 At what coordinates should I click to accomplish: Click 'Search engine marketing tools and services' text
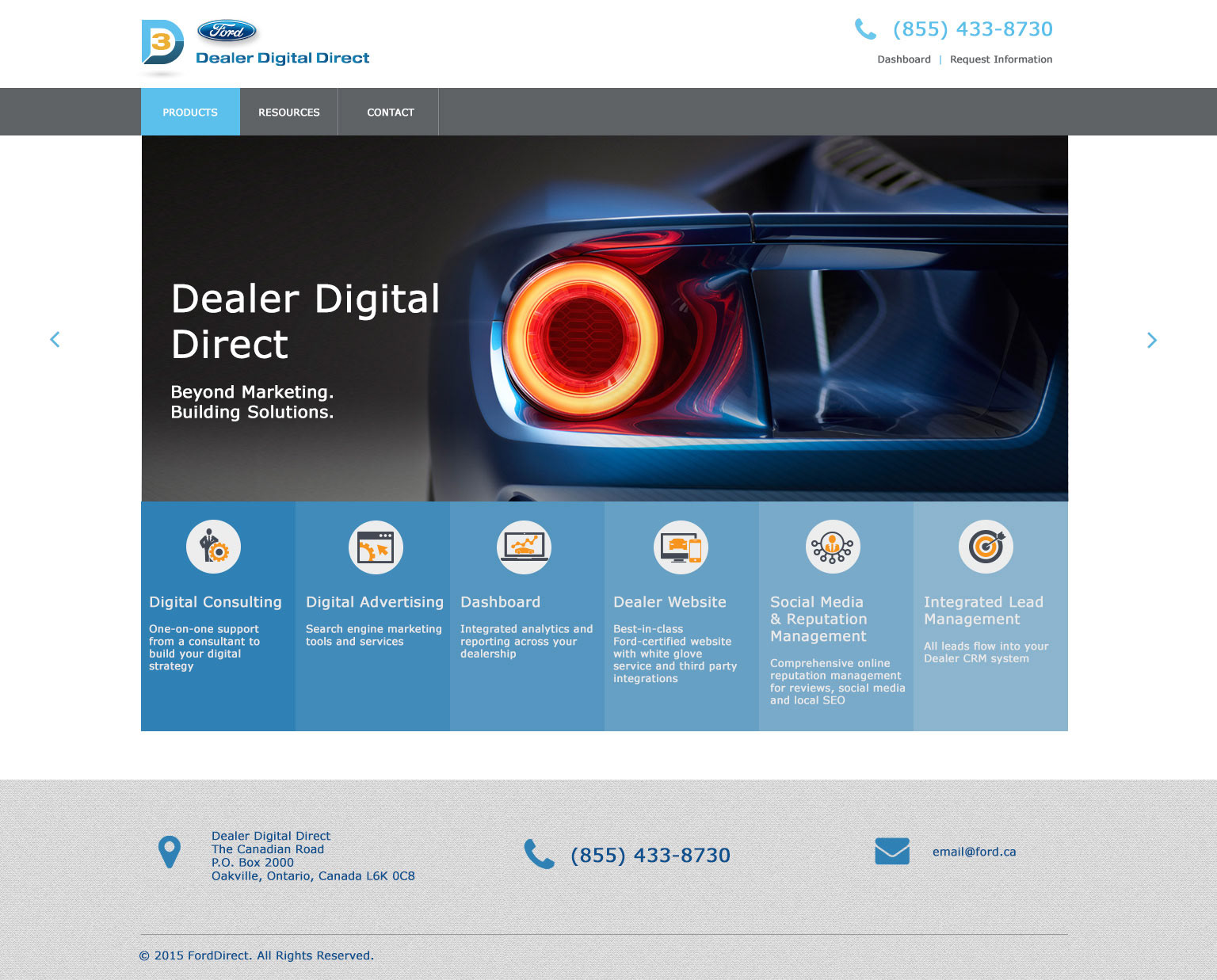tap(374, 635)
